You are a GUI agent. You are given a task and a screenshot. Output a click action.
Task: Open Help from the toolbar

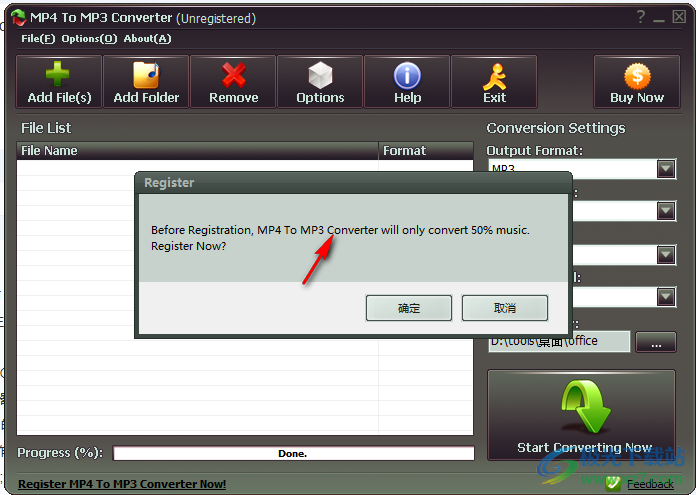coord(407,82)
